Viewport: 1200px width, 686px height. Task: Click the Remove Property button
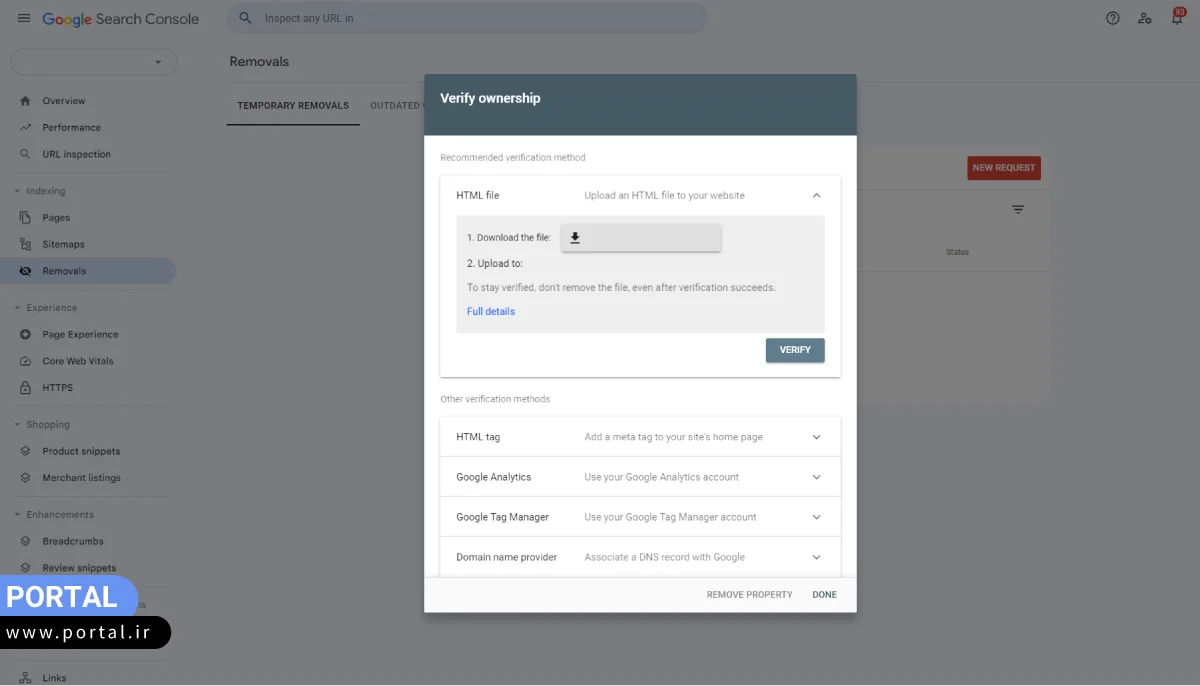click(749, 595)
